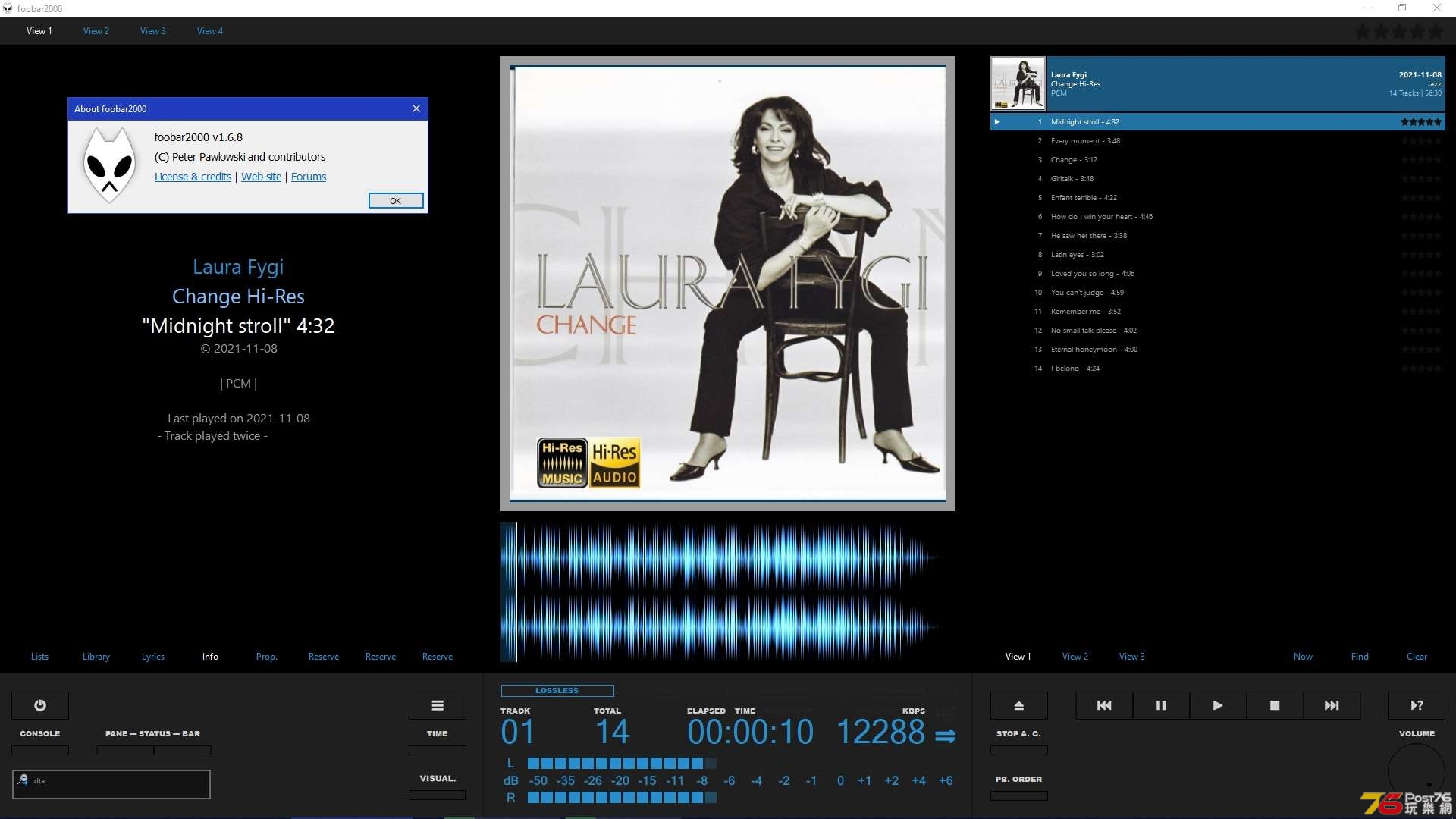Switch to View 2 tab at top
The height and width of the screenshot is (819, 1456).
click(x=96, y=31)
